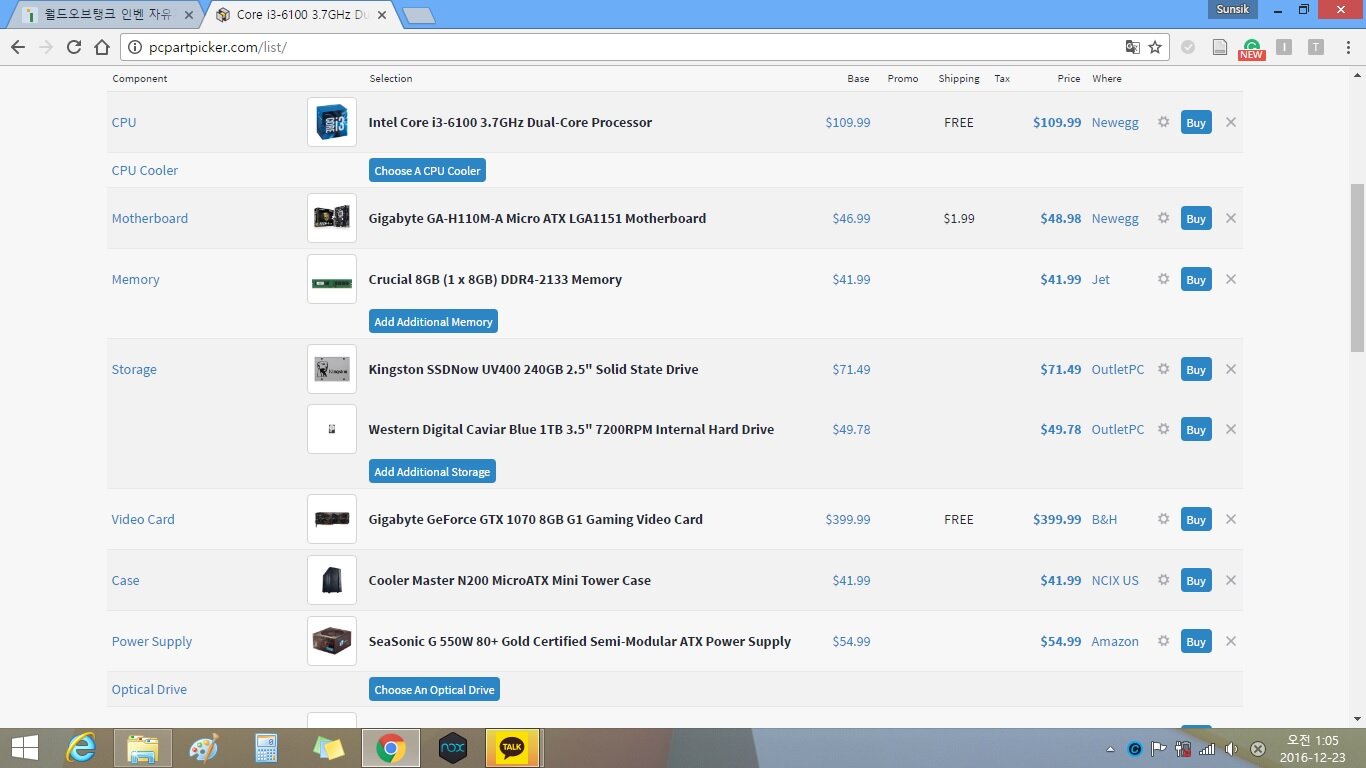Show hidden system tray icons
This screenshot has width=1366, height=768.
(x=1111, y=749)
